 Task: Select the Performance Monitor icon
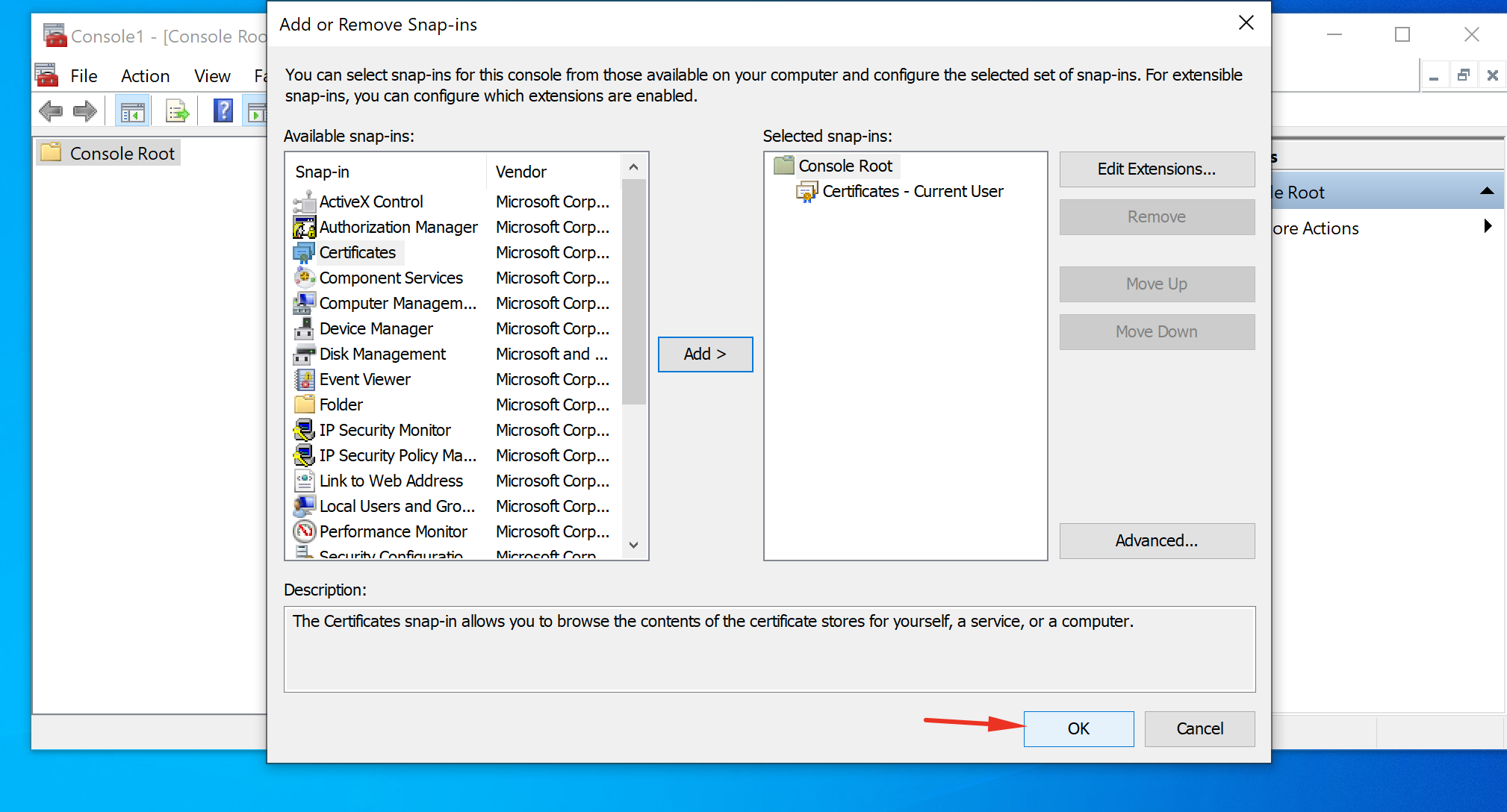click(303, 531)
